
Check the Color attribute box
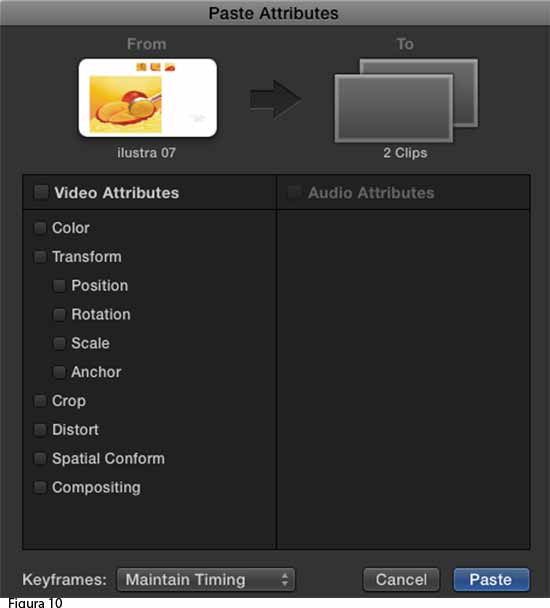40,228
